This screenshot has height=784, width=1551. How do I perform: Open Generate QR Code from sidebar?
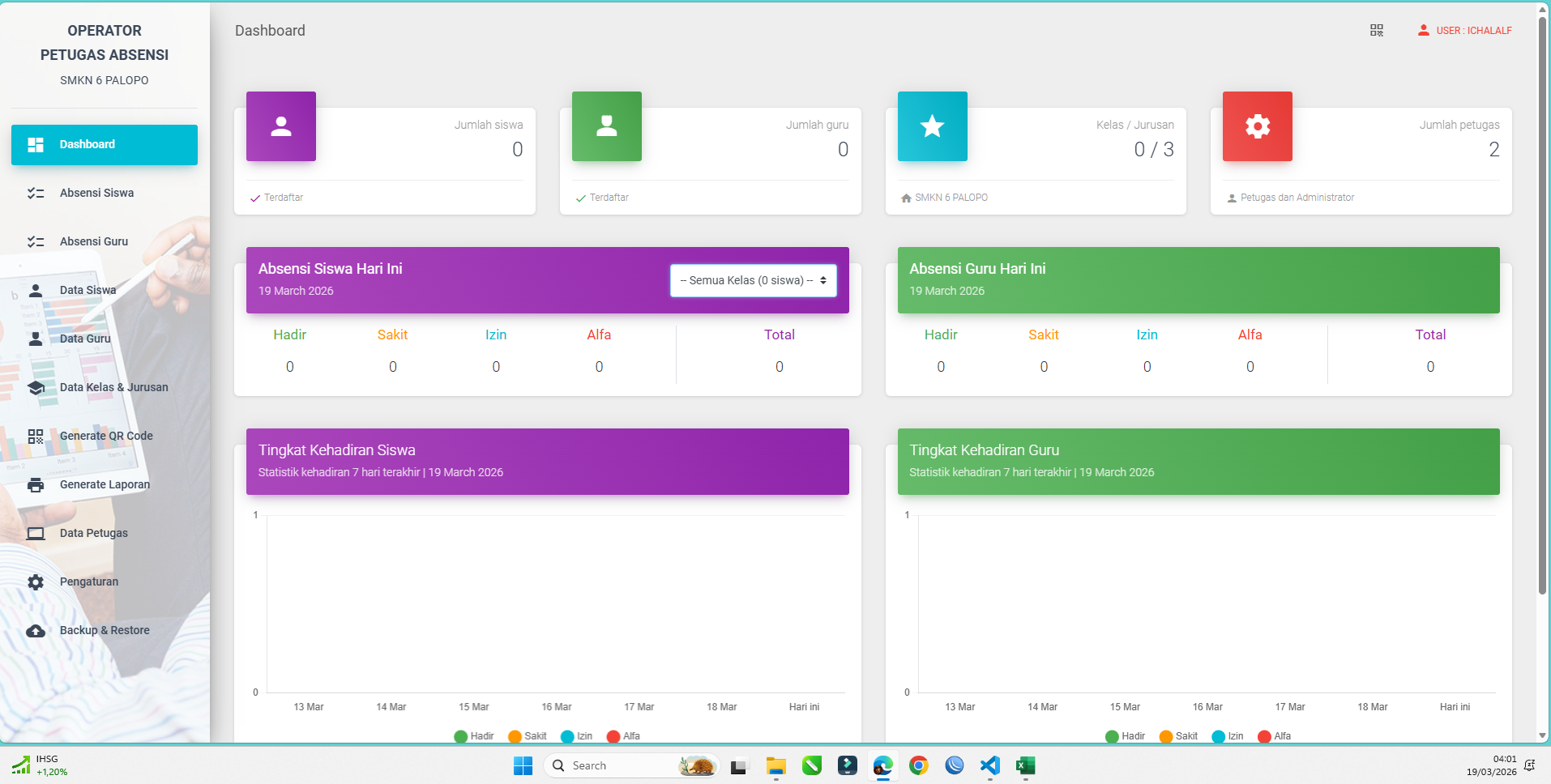pyautogui.click(x=106, y=436)
